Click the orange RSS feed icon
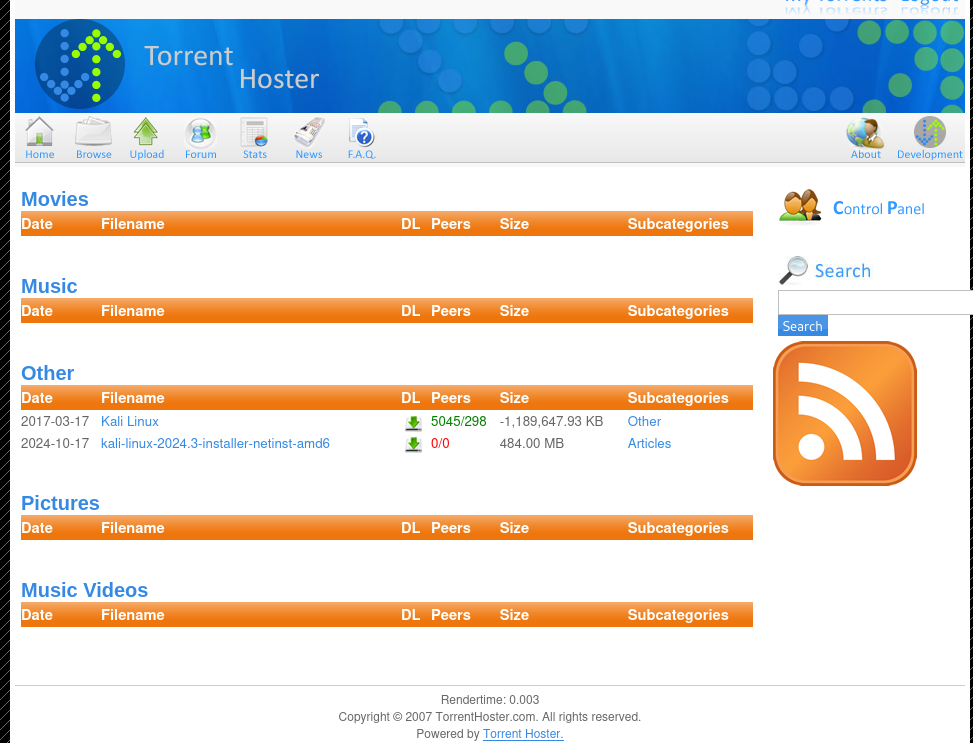This screenshot has height=743, width=973. 844,412
